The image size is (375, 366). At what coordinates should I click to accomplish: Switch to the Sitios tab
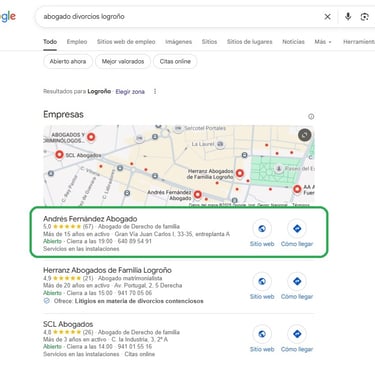[209, 42]
